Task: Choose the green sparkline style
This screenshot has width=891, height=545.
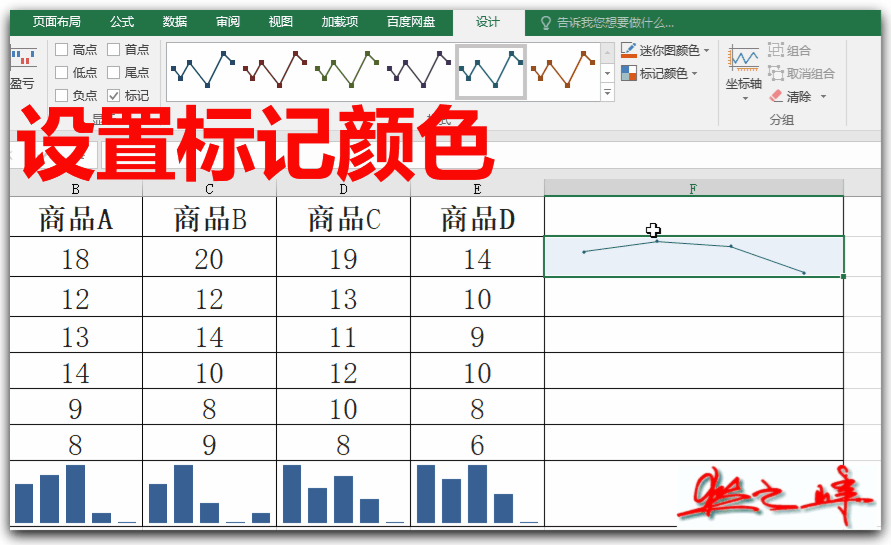Action: 347,69
